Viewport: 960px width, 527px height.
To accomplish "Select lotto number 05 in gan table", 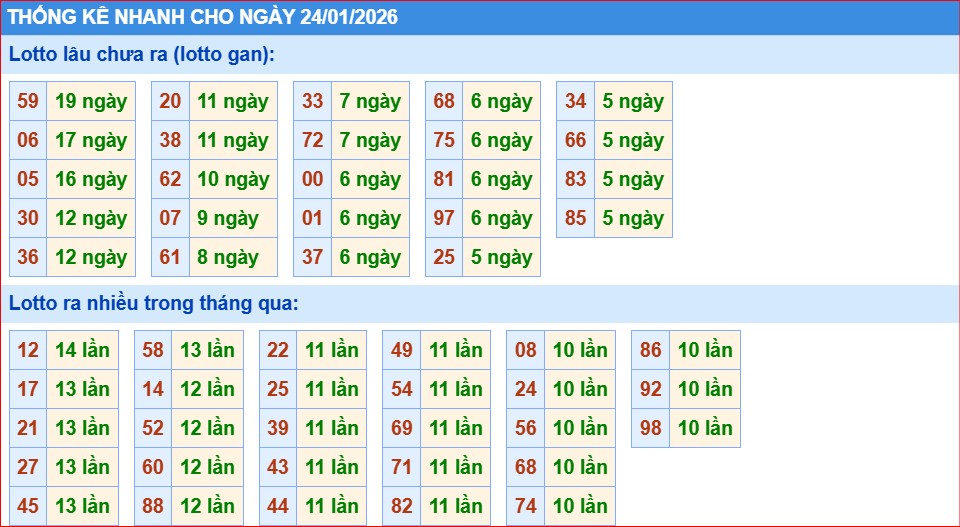I will pyautogui.click(x=28, y=179).
